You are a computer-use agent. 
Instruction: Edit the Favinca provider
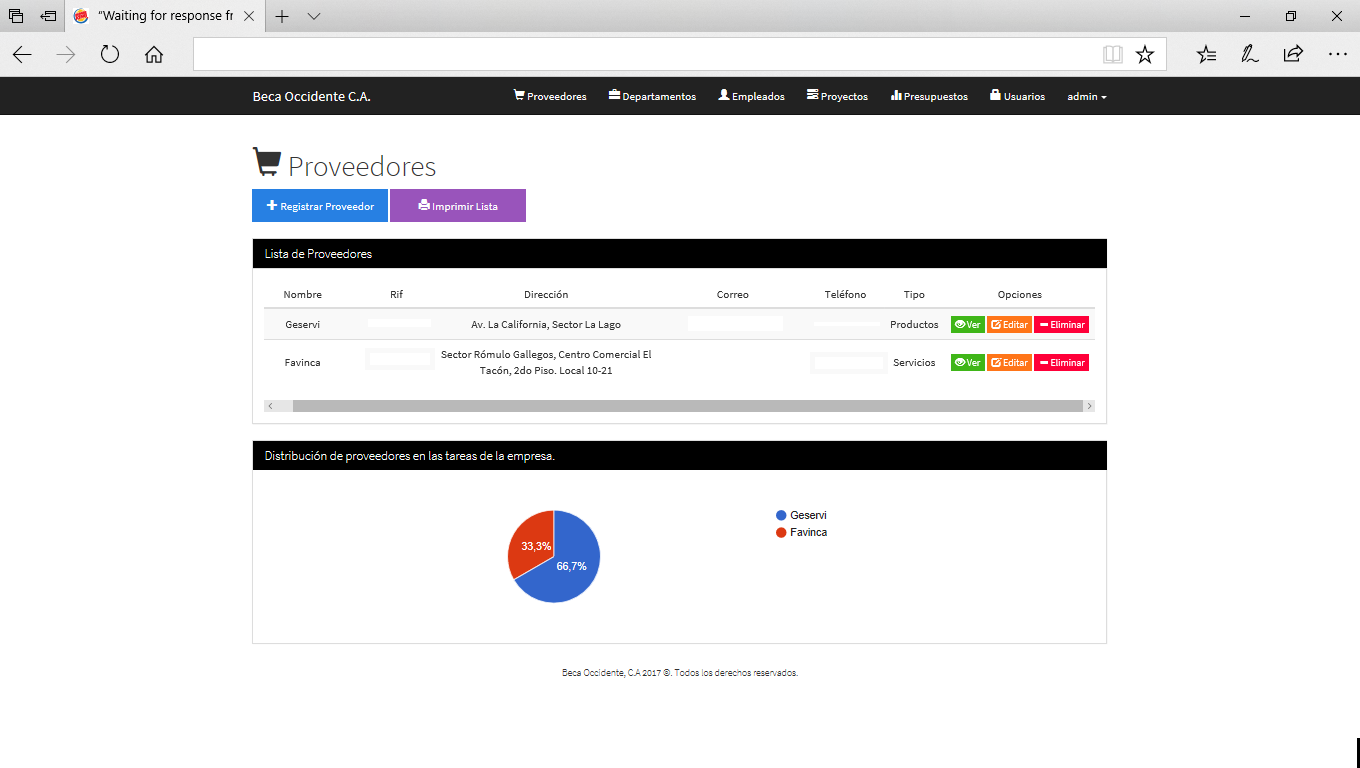(1009, 363)
